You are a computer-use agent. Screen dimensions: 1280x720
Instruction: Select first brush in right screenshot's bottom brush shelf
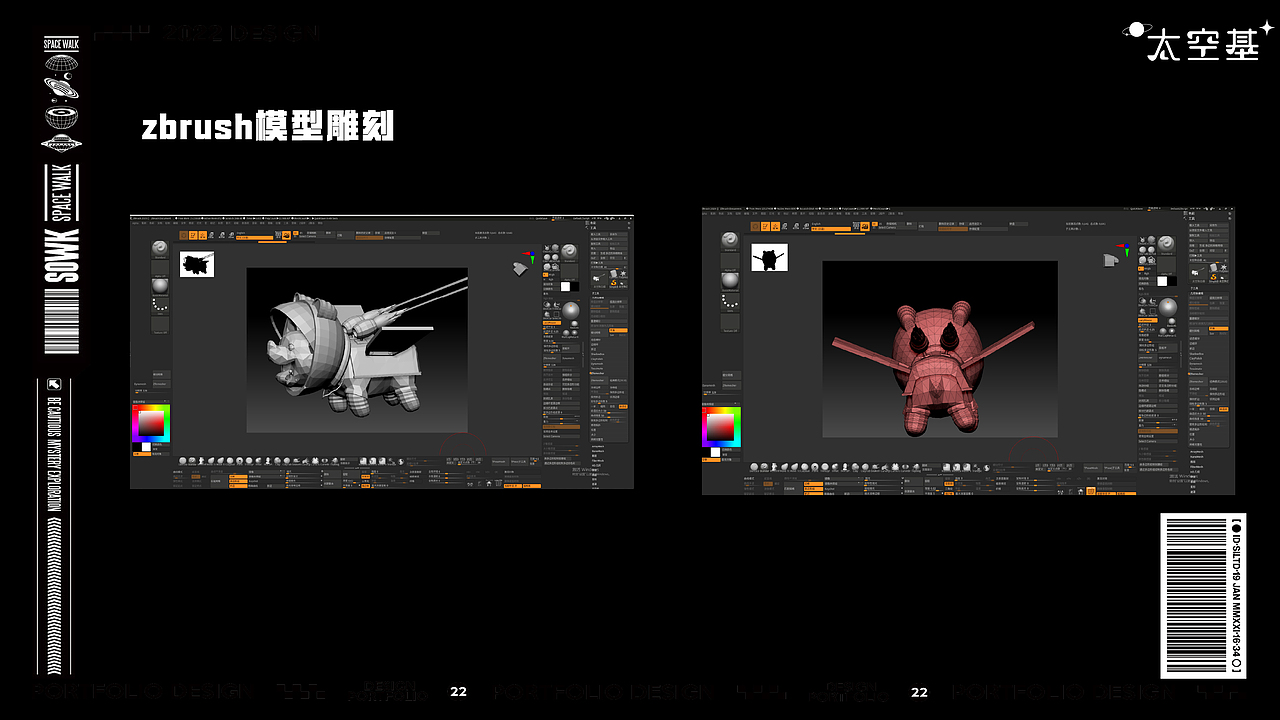coord(754,467)
